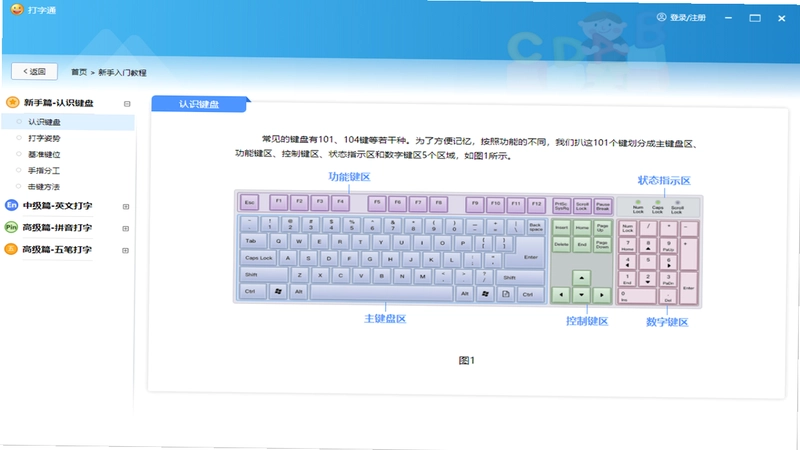Click the down arrow key in diagram
Viewport: 800px width, 450px height.
581,295
